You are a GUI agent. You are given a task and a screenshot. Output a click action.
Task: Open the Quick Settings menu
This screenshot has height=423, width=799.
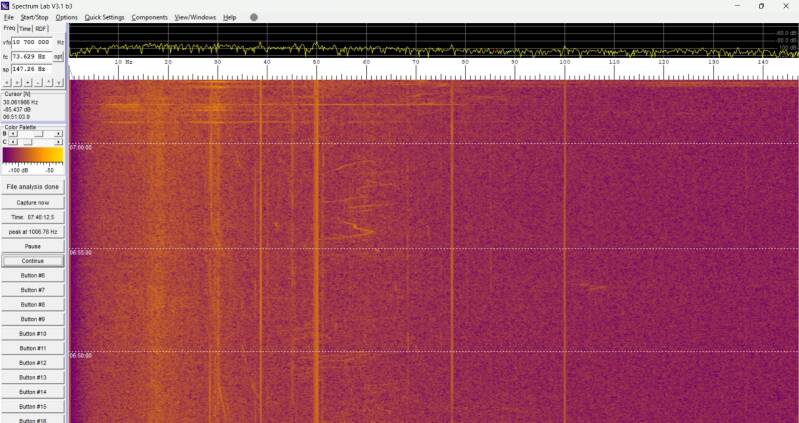[x=104, y=17]
